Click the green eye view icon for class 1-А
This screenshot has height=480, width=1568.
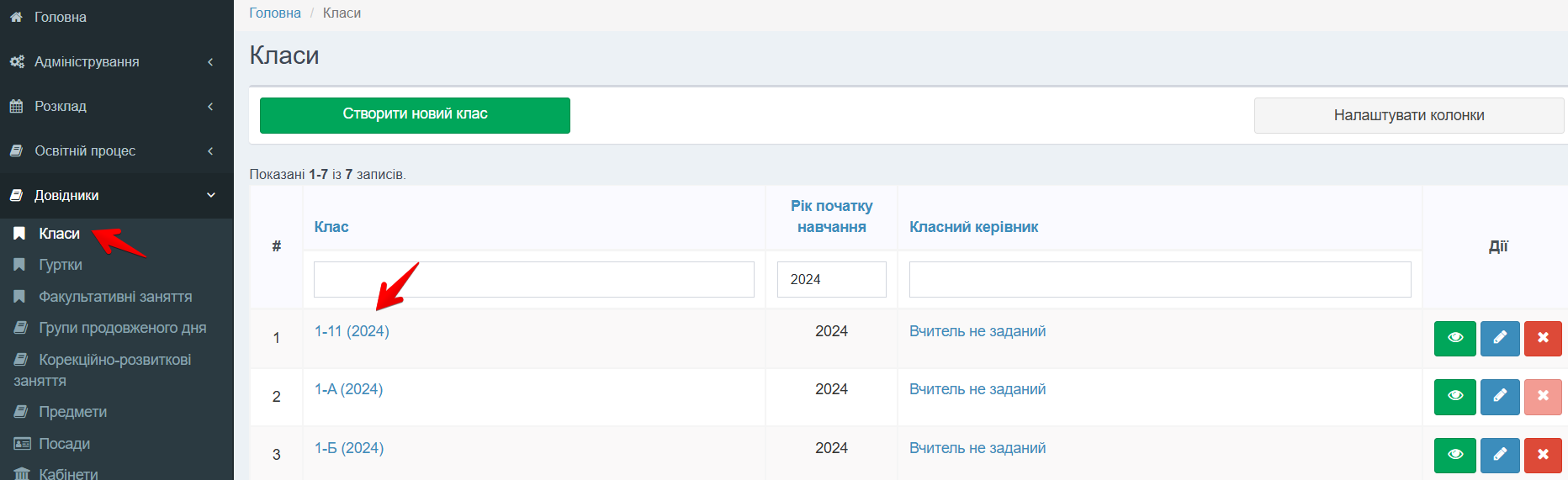click(1454, 397)
